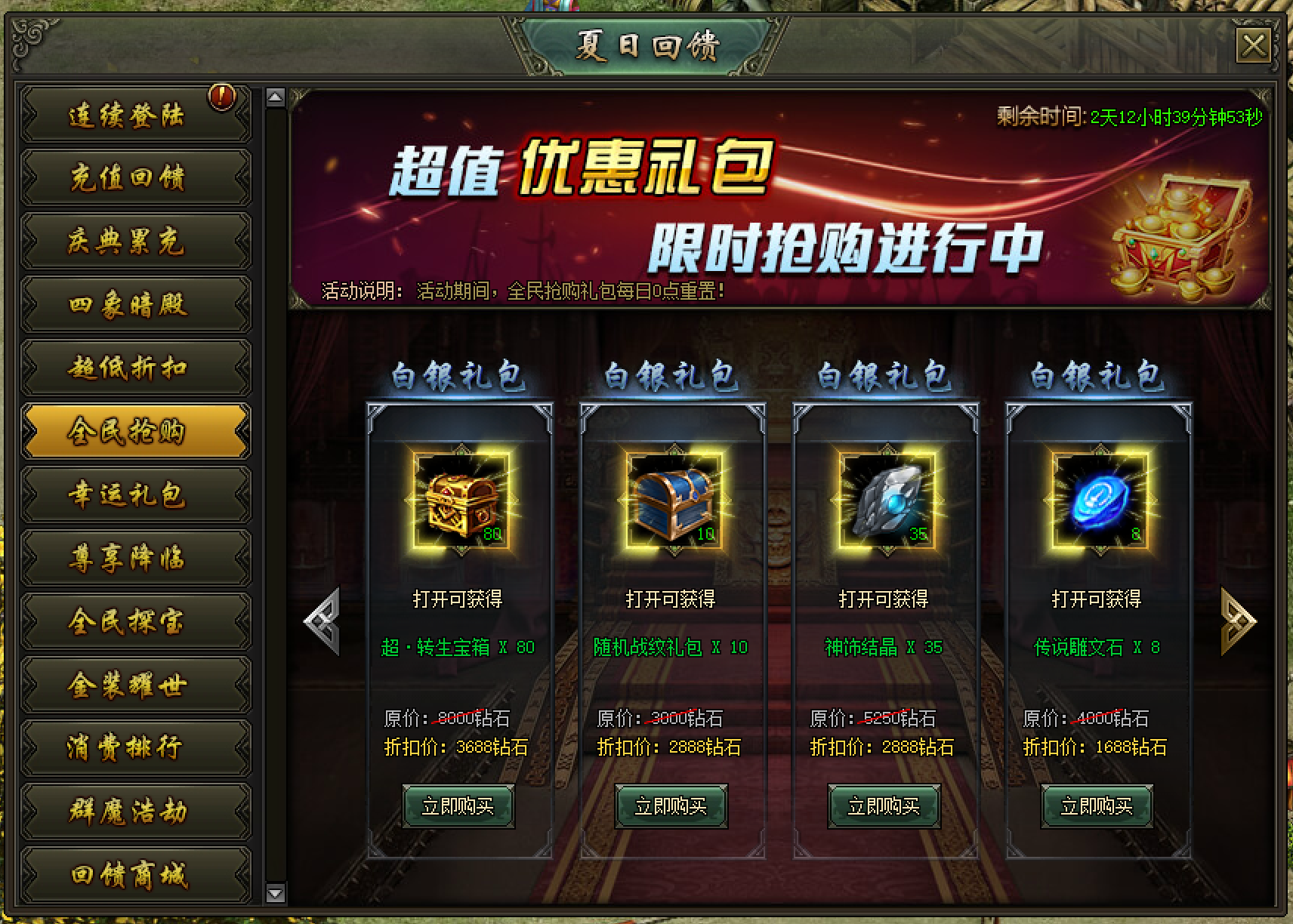Click the blue 随机战纹礼包 chest icon

[674, 500]
